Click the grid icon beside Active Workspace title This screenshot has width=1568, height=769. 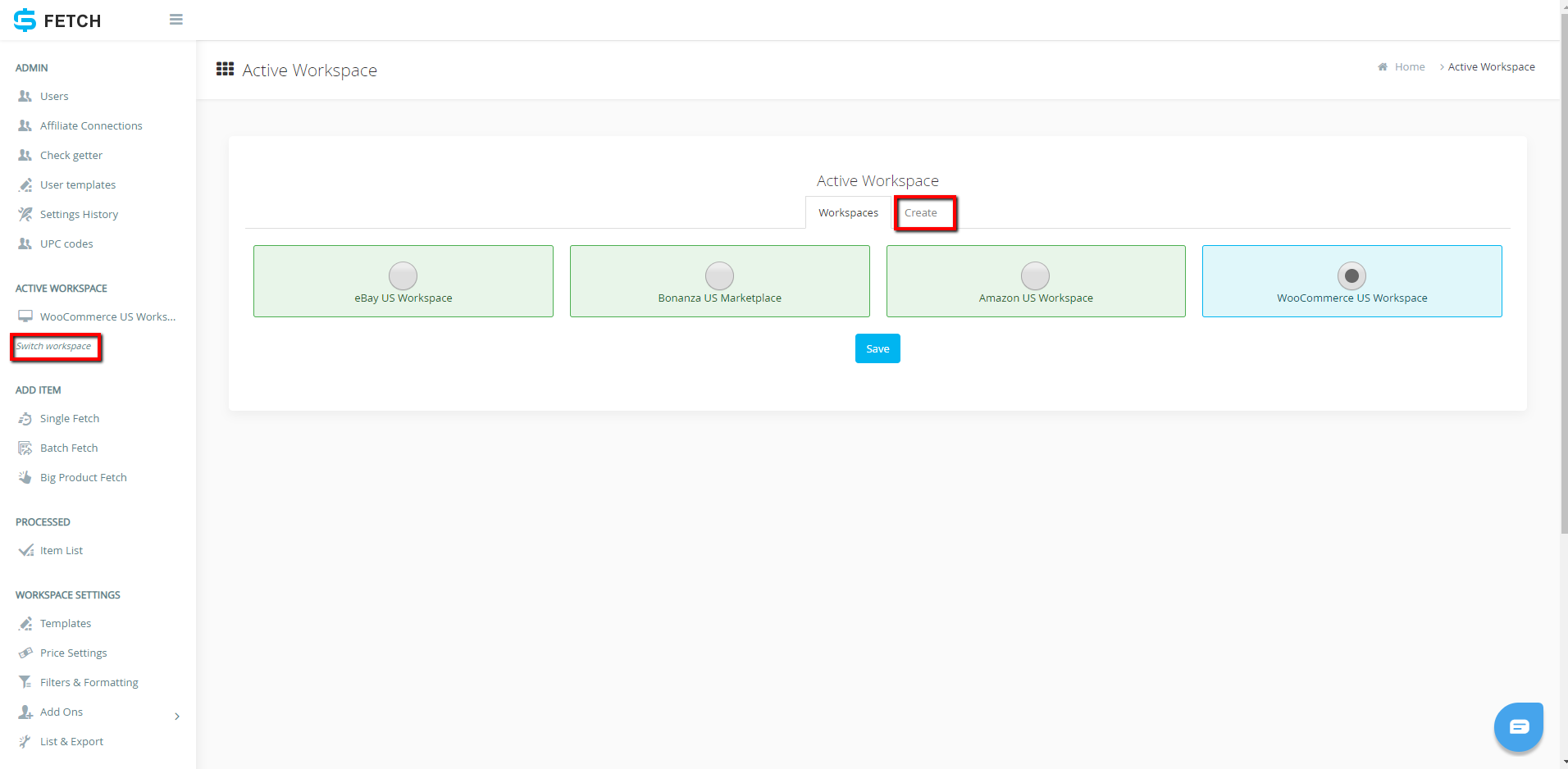225,69
